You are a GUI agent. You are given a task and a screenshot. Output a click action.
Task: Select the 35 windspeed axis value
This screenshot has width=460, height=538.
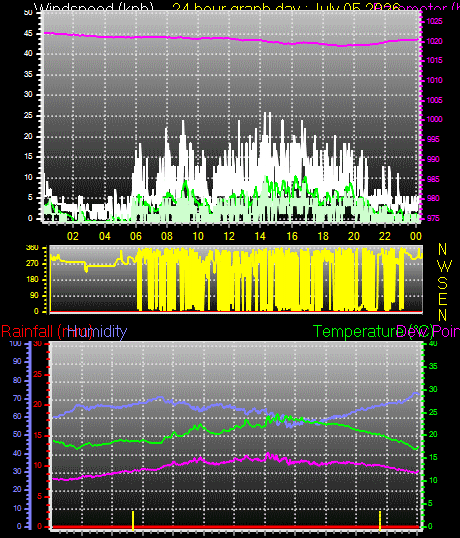(x=28, y=74)
